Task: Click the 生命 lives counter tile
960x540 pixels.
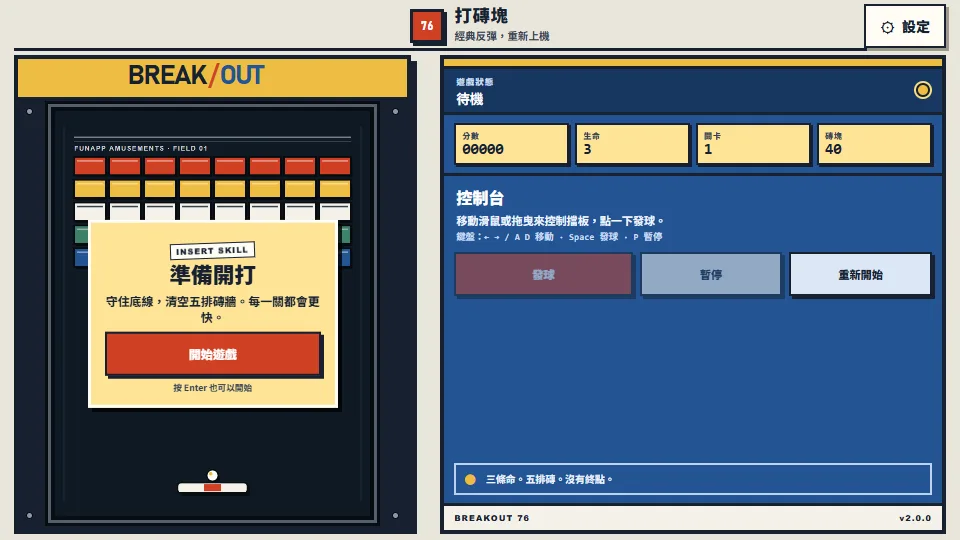Action: click(632, 144)
